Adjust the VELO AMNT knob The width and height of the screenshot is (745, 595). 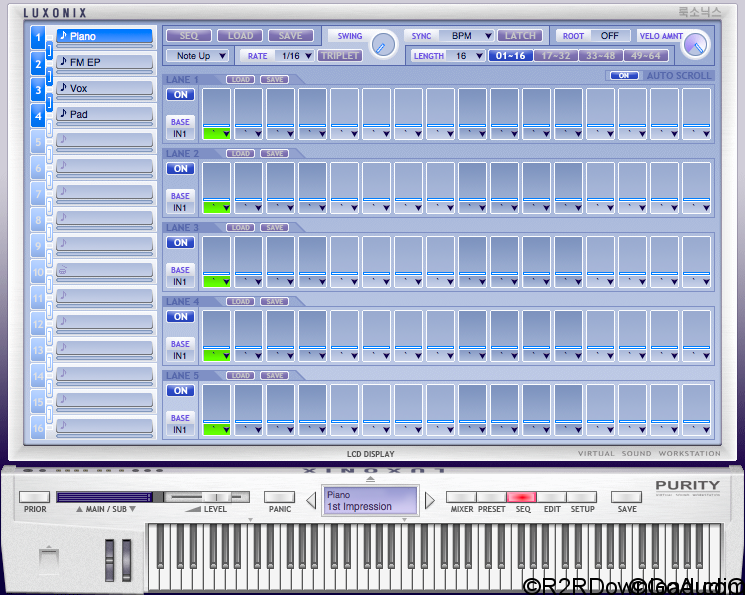(695, 46)
